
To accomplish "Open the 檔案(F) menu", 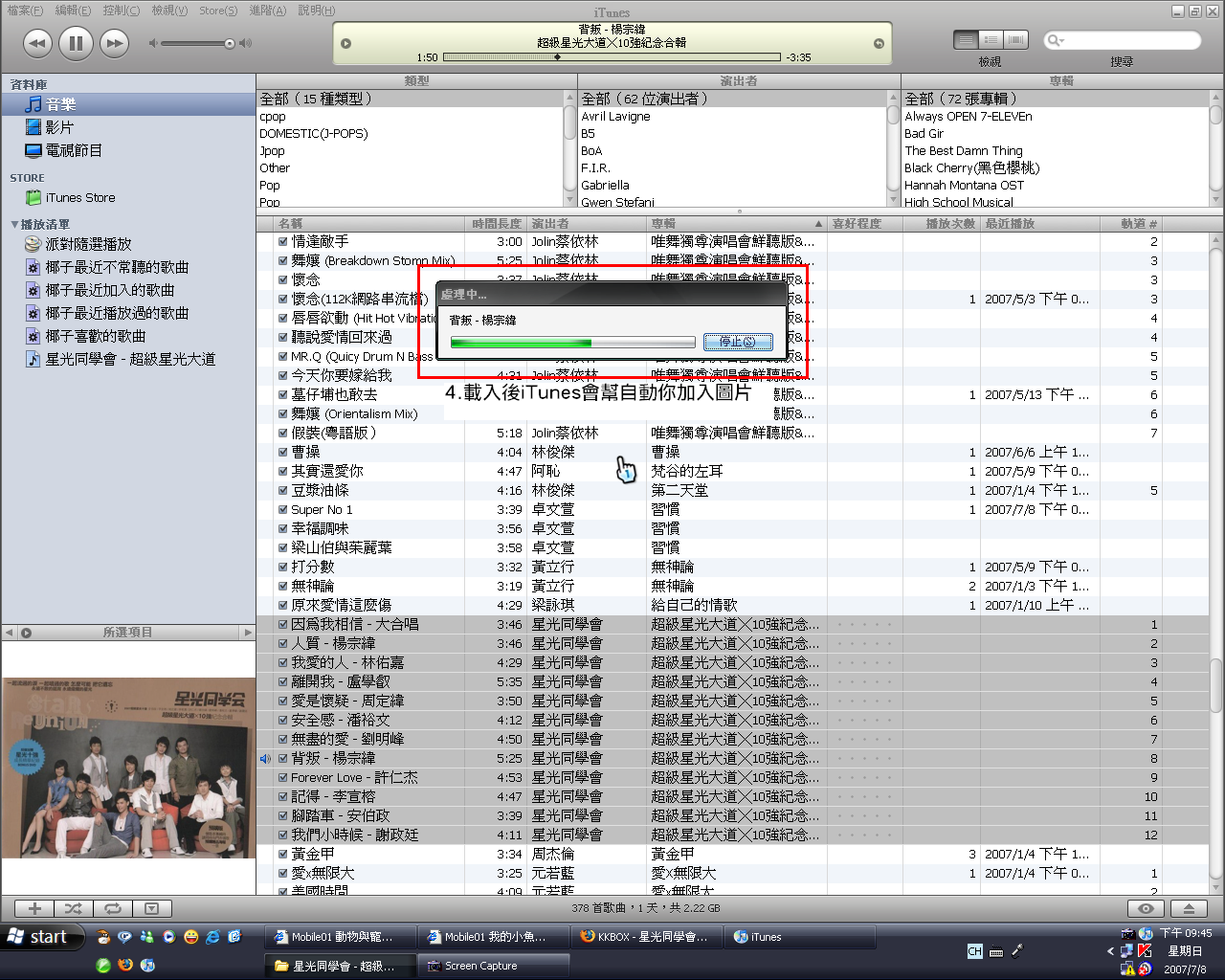I will coord(25,11).
